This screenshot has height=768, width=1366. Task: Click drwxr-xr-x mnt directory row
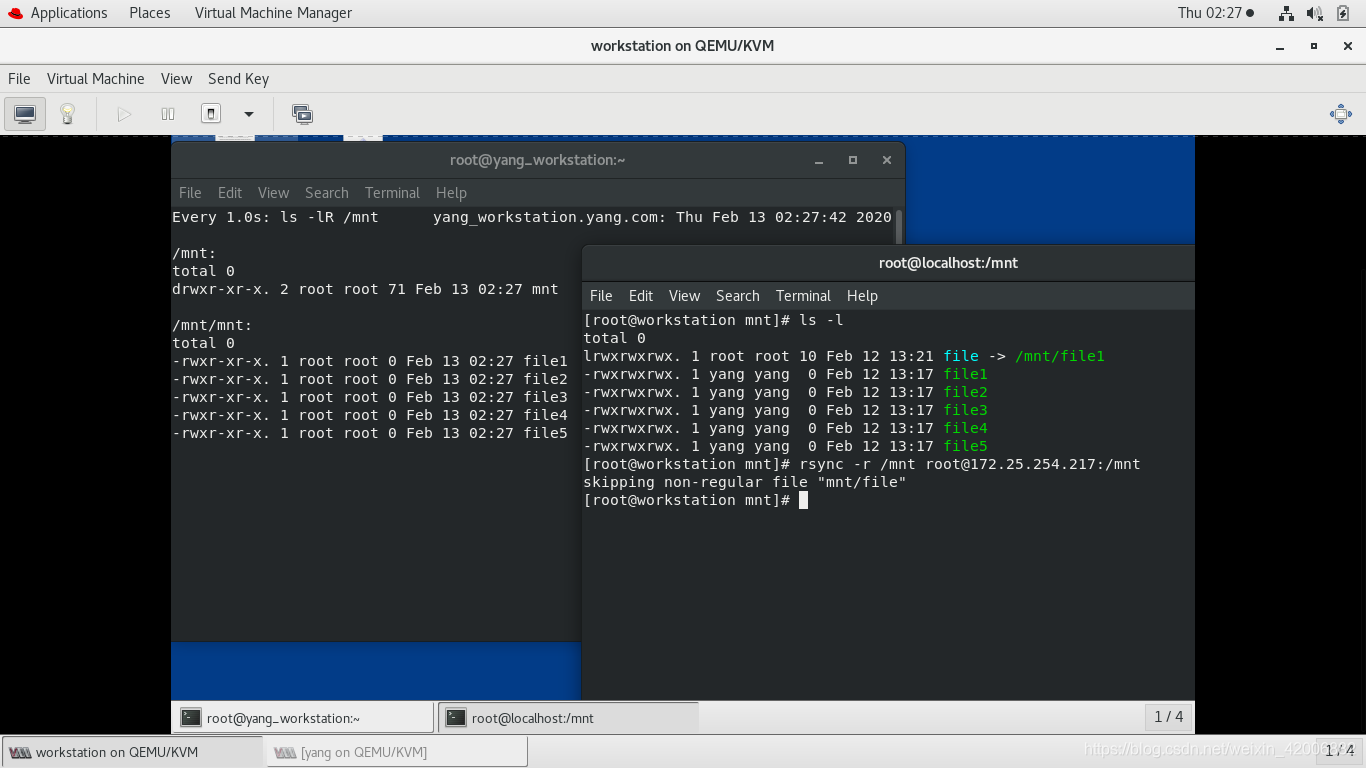tap(365, 289)
